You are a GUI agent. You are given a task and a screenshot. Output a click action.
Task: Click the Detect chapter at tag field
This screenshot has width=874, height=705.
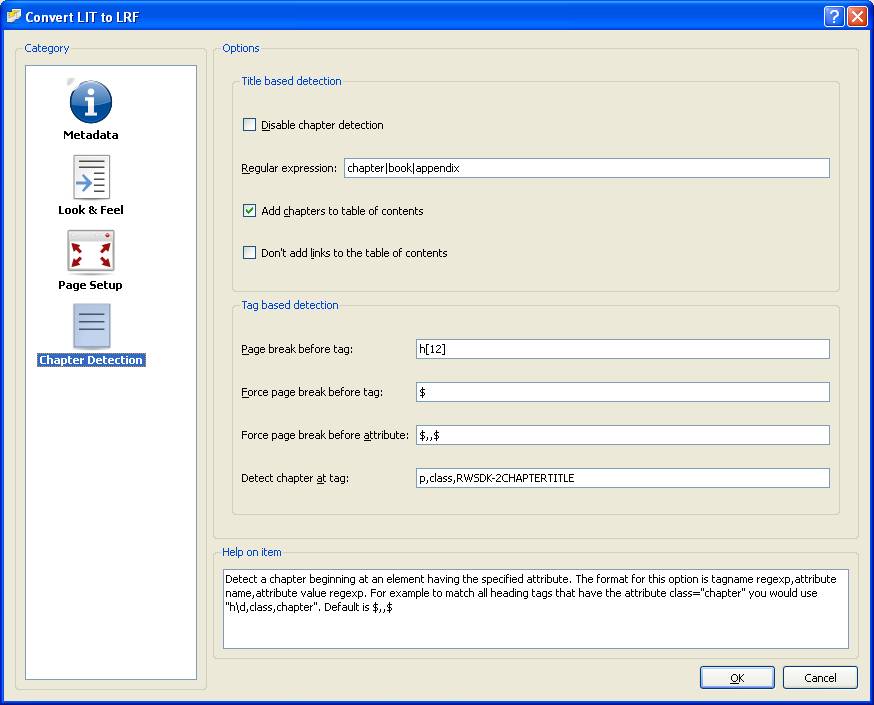coord(623,478)
